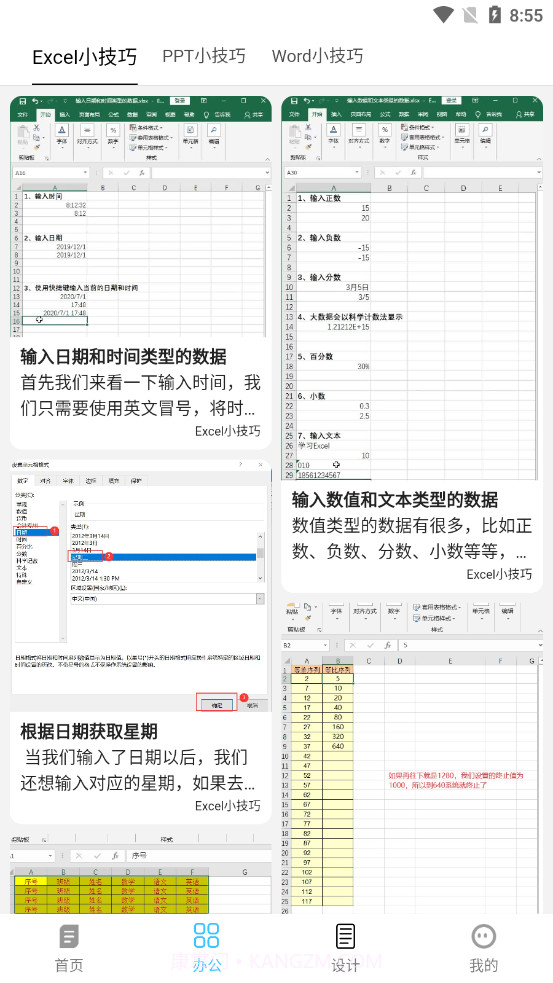Switch to the PPT小技巧 tab
Screen dimensions: 553x983
[204, 56]
